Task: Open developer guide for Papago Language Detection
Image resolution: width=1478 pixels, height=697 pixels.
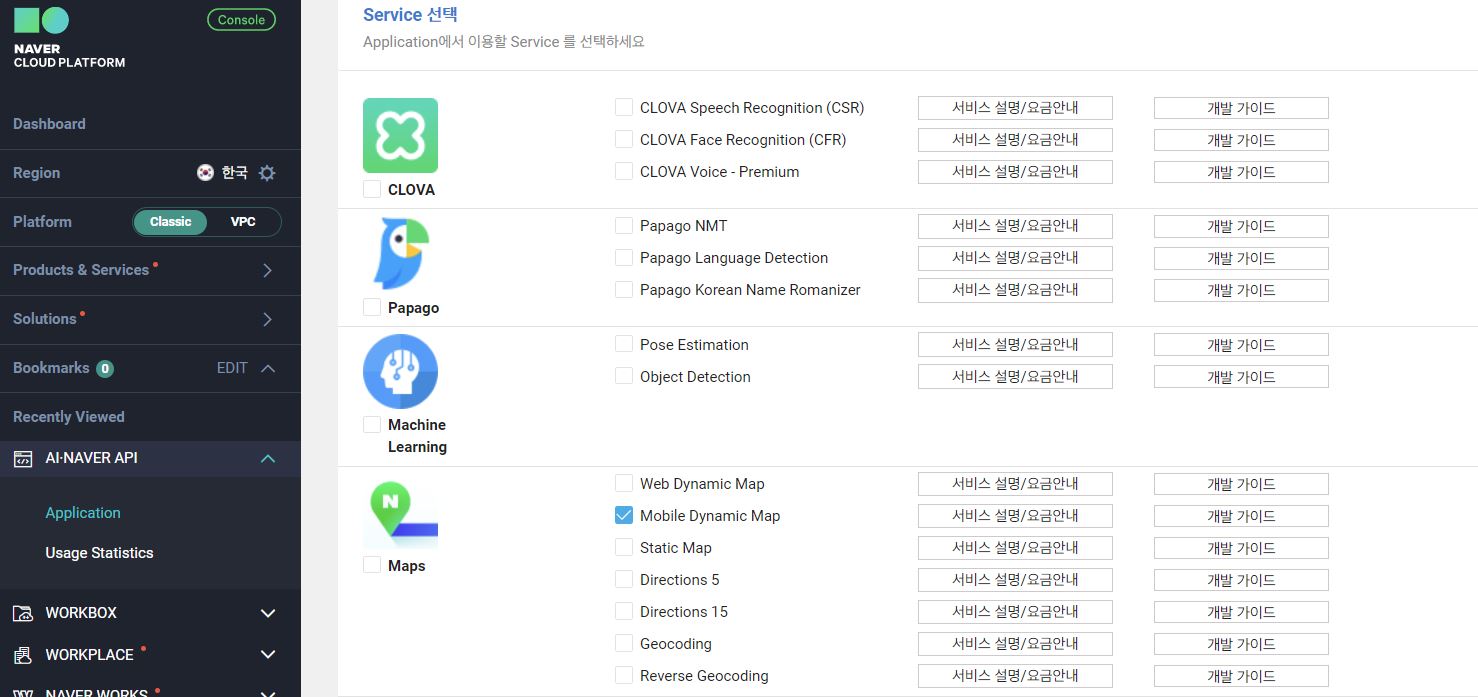Action: (1241, 258)
